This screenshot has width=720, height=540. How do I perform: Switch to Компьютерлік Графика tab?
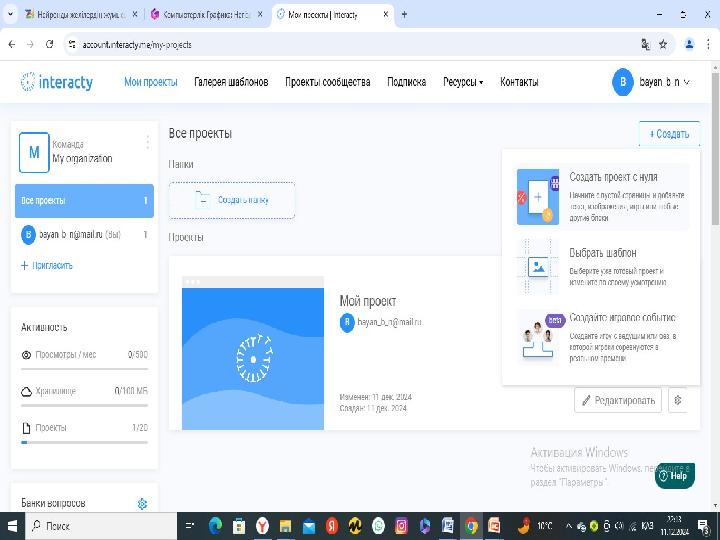click(x=207, y=15)
